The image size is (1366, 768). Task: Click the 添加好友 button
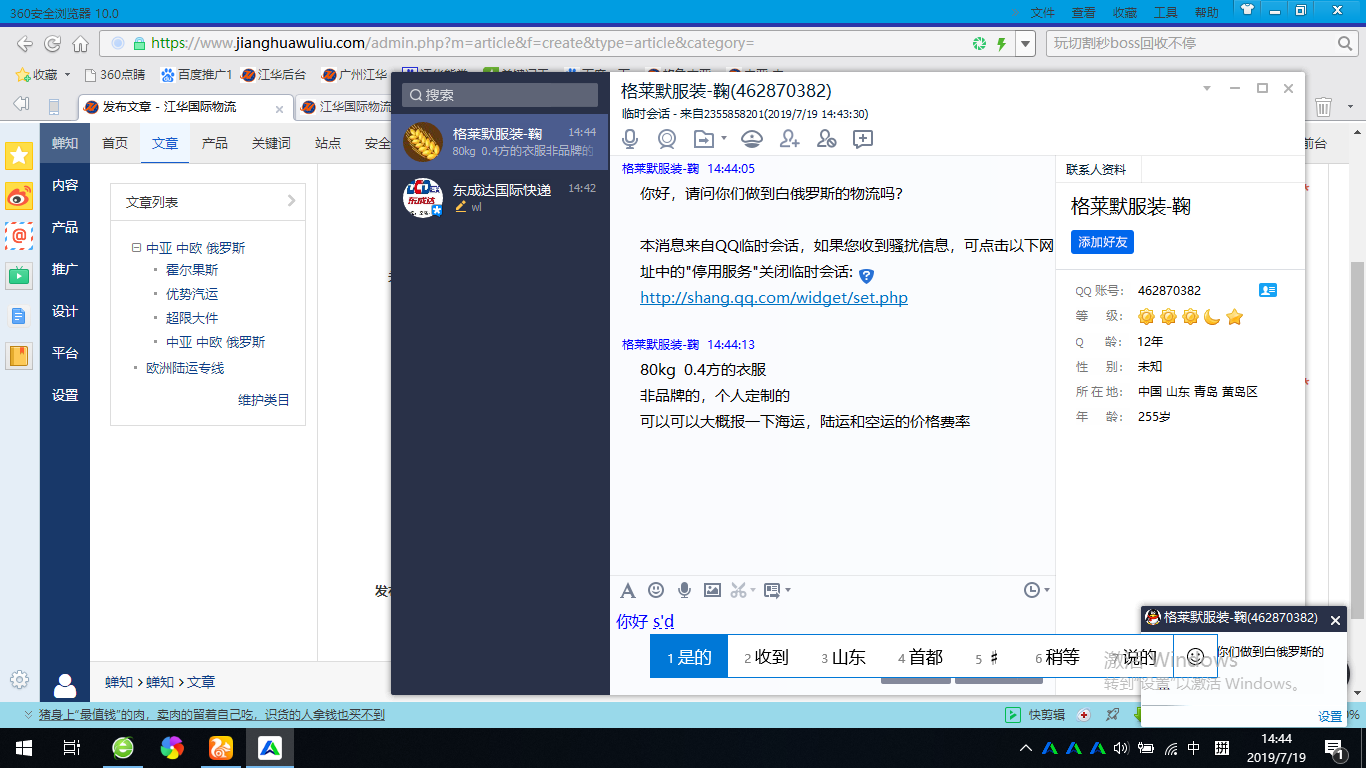pos(1102,243)
